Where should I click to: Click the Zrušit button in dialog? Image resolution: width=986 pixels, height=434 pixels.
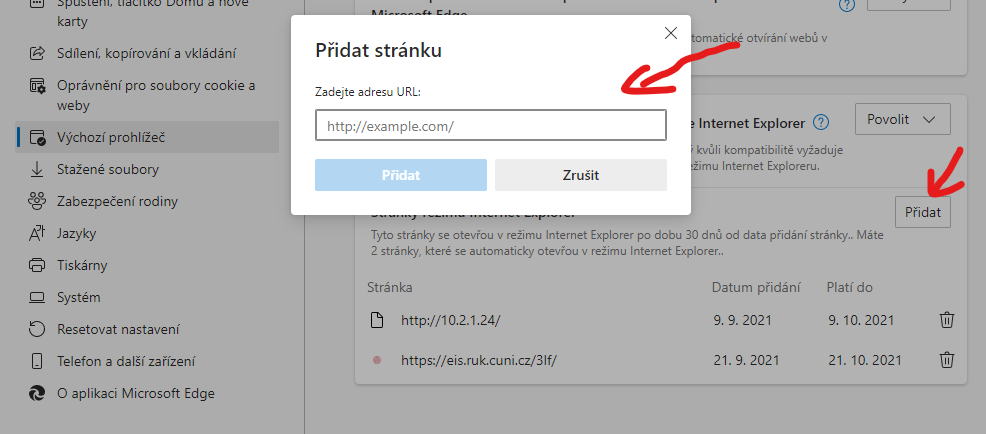580,175
